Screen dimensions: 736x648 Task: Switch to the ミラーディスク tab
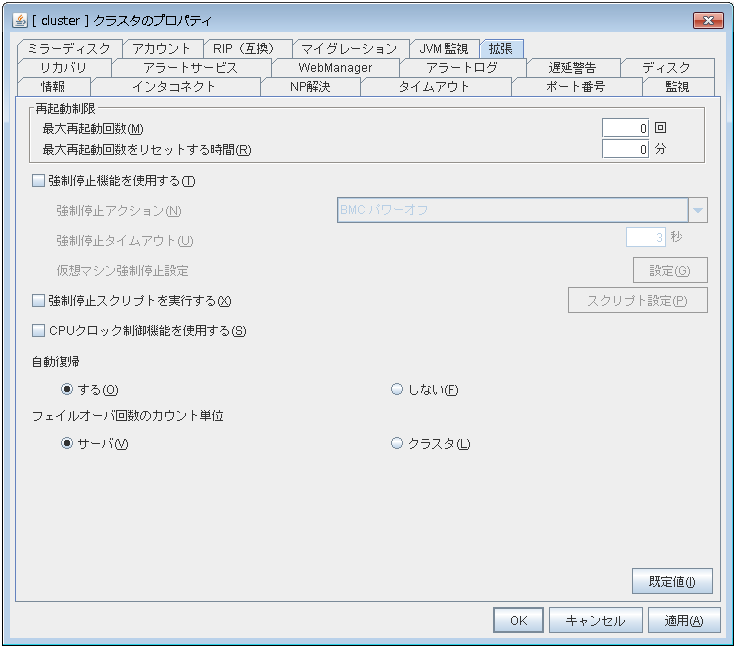click(x=69, y=48)
